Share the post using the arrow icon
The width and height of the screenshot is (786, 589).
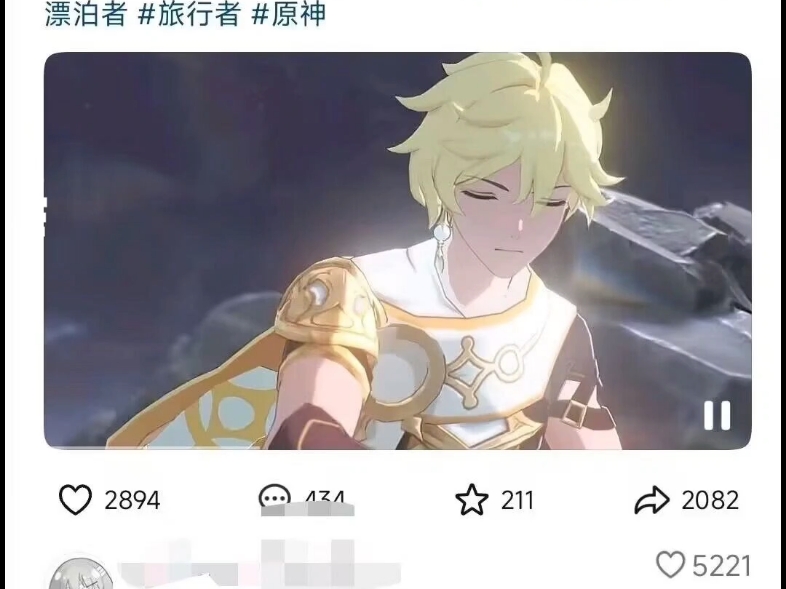click(x=652, y=500)
